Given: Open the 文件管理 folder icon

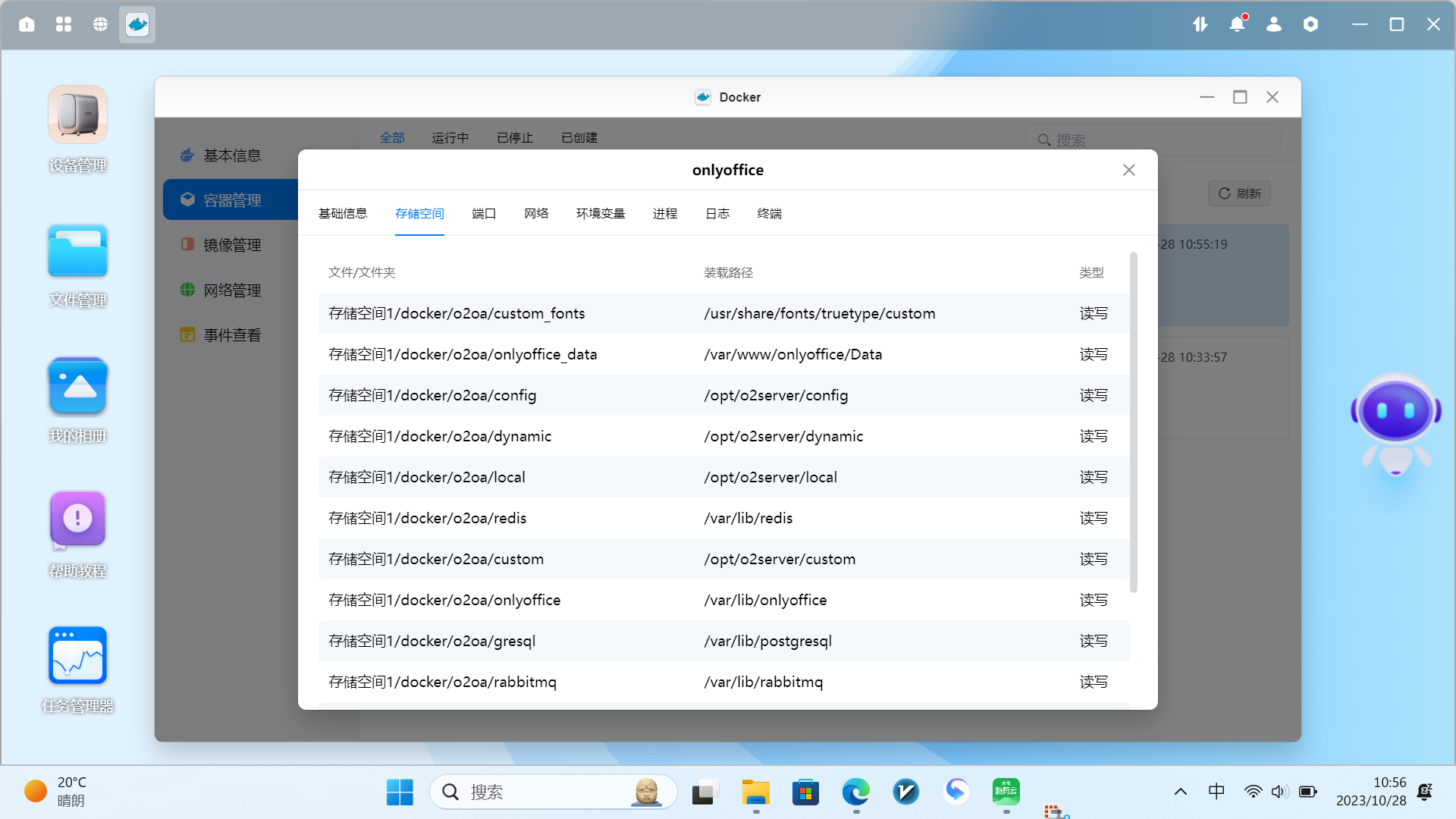Looking at the screenshot, I should click(x=77, y=251).
